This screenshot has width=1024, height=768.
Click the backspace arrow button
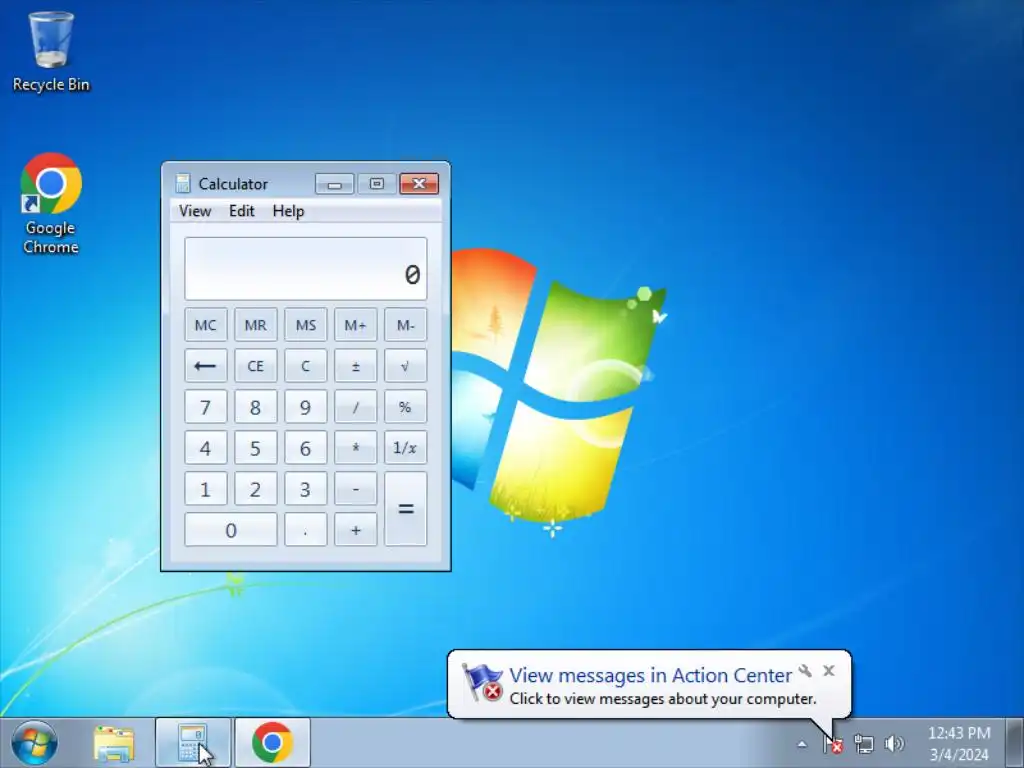point(206,366)
